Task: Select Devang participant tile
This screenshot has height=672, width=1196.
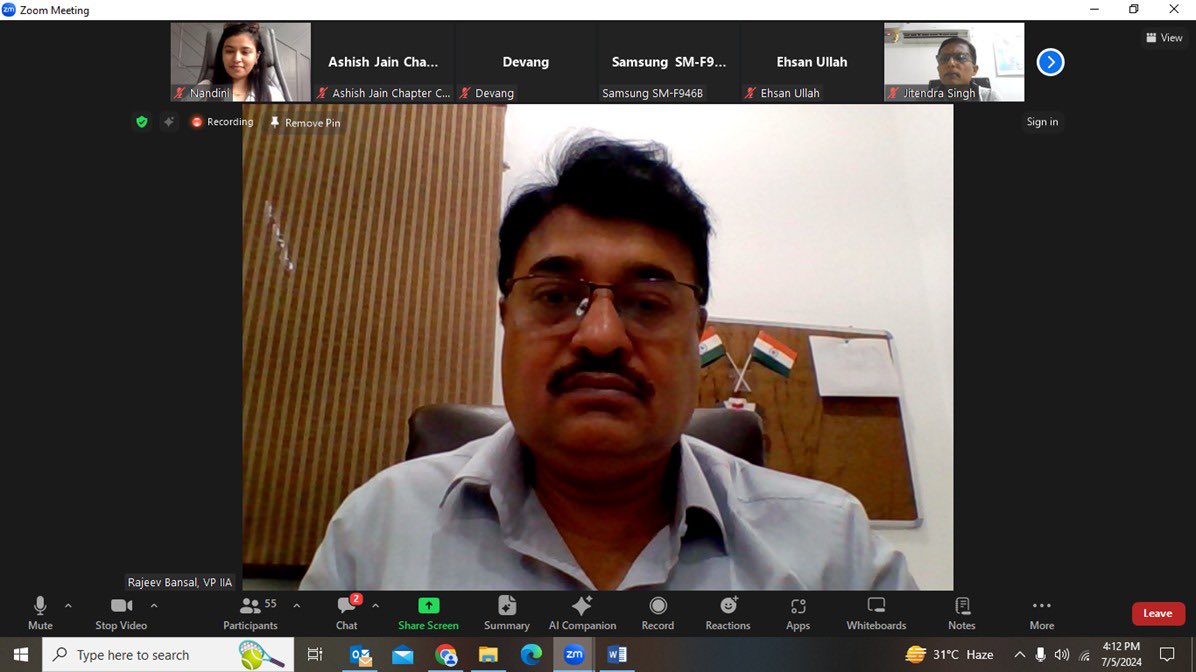Action: coord(526,62)
